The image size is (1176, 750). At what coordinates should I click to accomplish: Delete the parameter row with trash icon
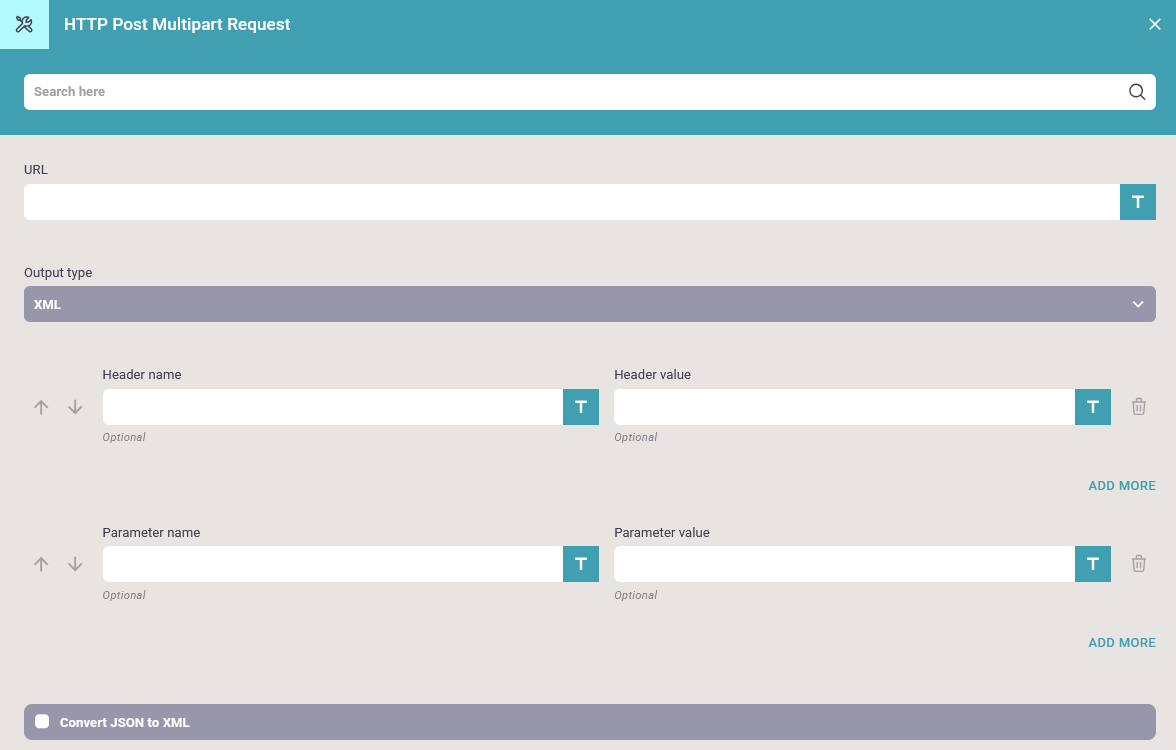click(1138, 564)
